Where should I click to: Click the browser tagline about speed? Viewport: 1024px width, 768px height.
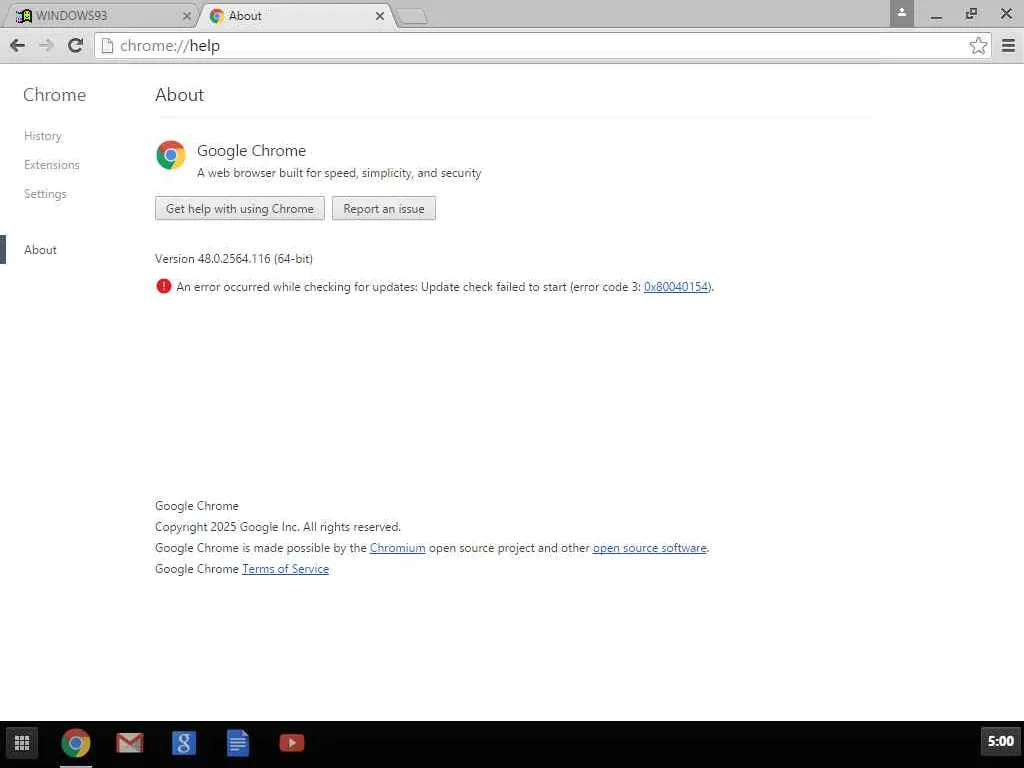339,173
